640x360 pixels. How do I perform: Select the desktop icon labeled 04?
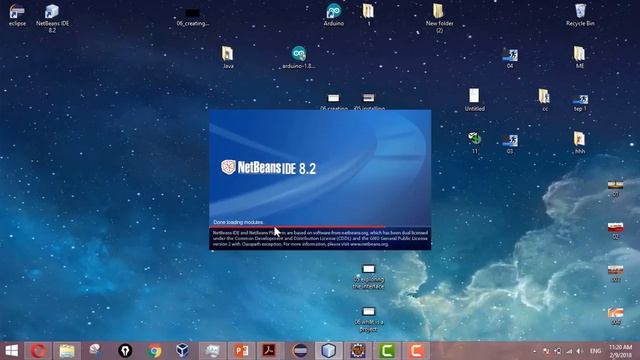[x=510, y=58]
